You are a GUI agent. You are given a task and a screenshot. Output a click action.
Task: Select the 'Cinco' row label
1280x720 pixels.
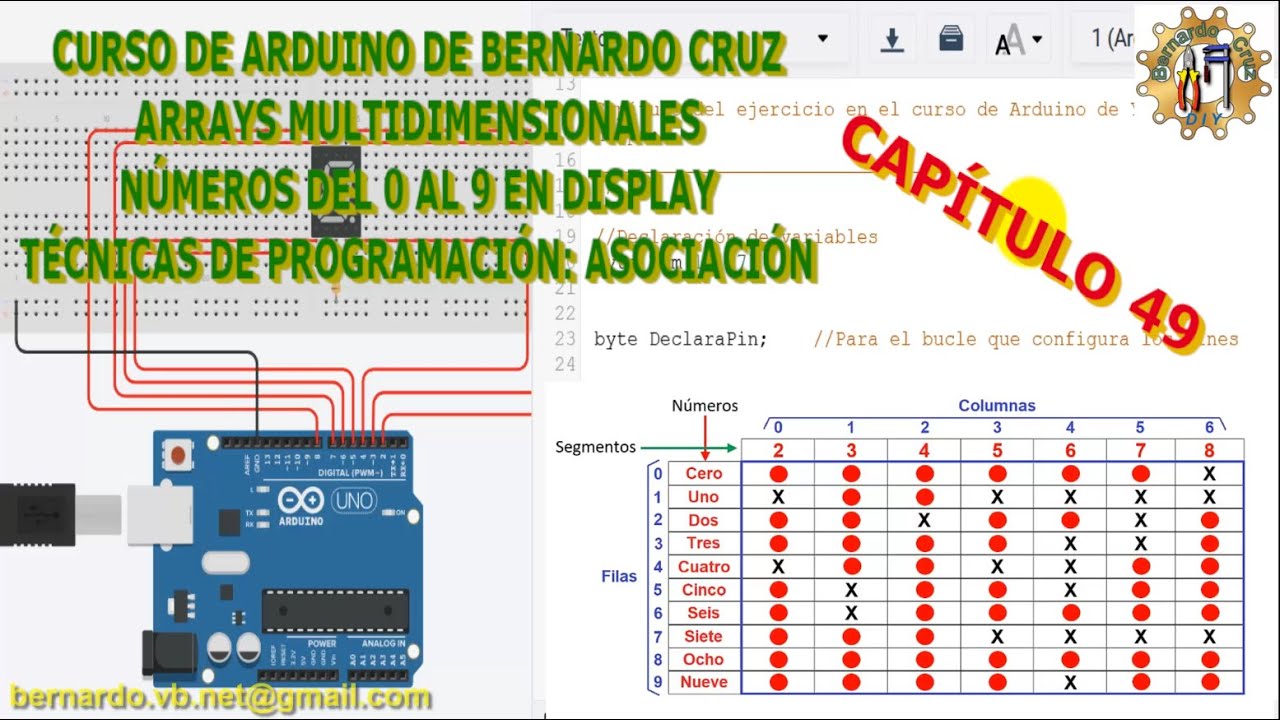click(704, 590)
